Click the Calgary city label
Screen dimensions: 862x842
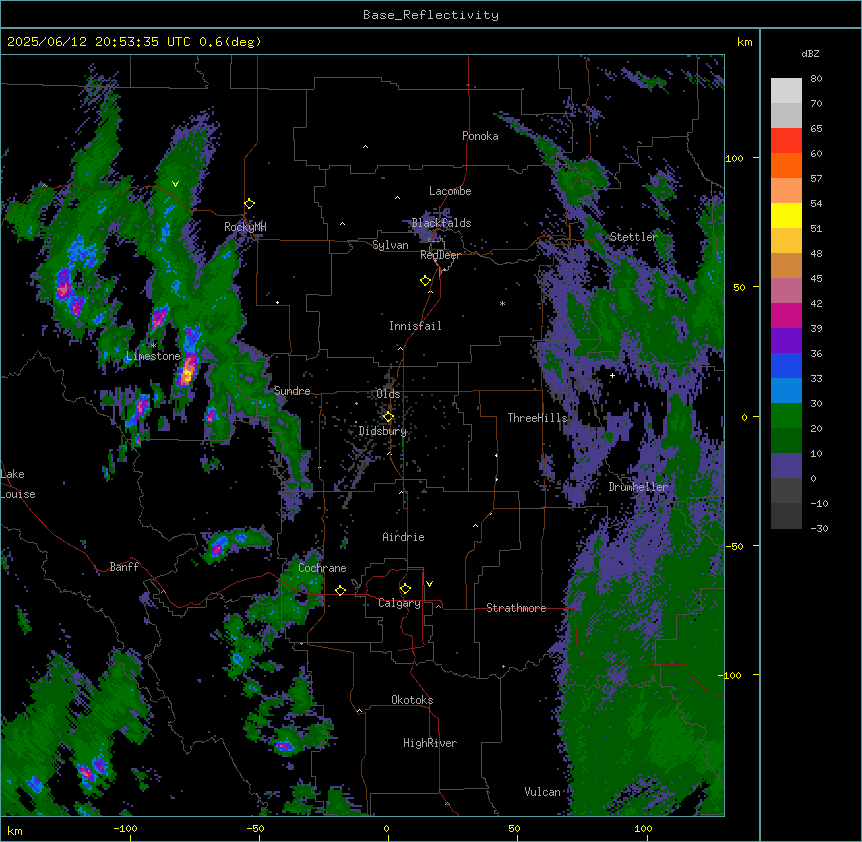point(399,603)
